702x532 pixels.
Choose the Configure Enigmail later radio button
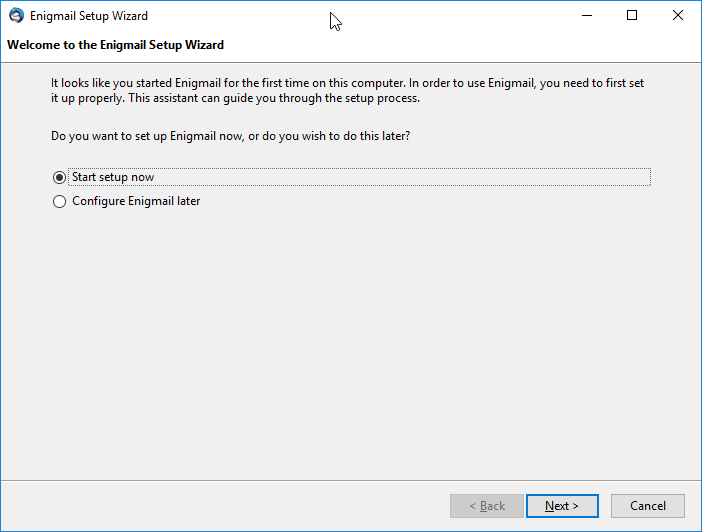click(59, 202)
